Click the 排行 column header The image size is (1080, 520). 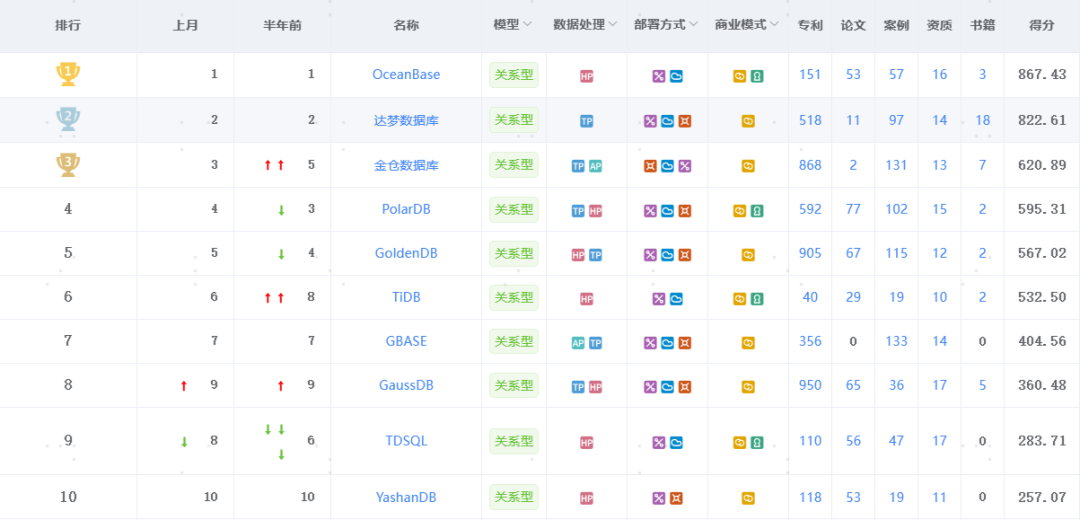68,25
